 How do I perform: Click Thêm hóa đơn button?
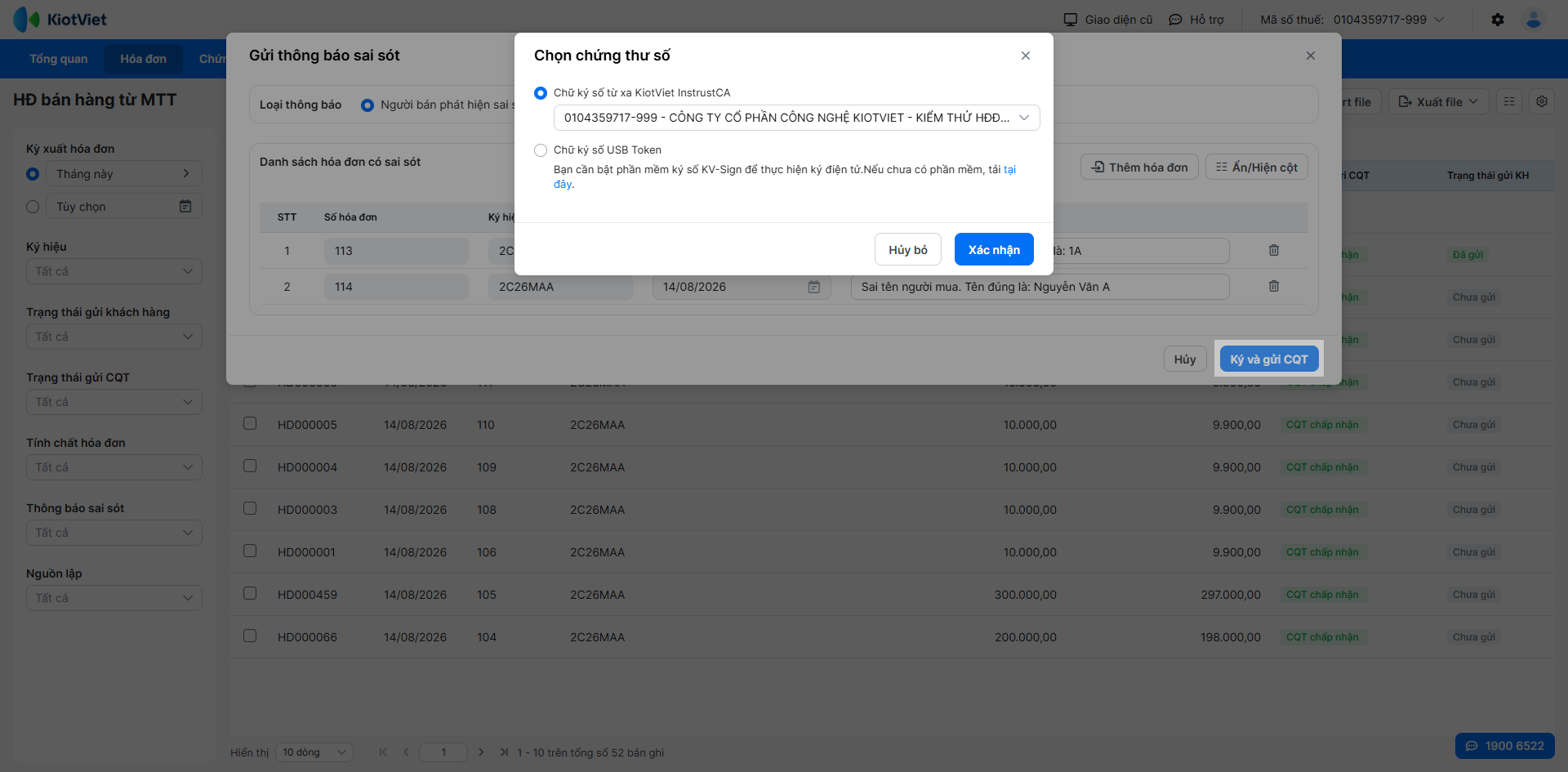(1139, 167)
